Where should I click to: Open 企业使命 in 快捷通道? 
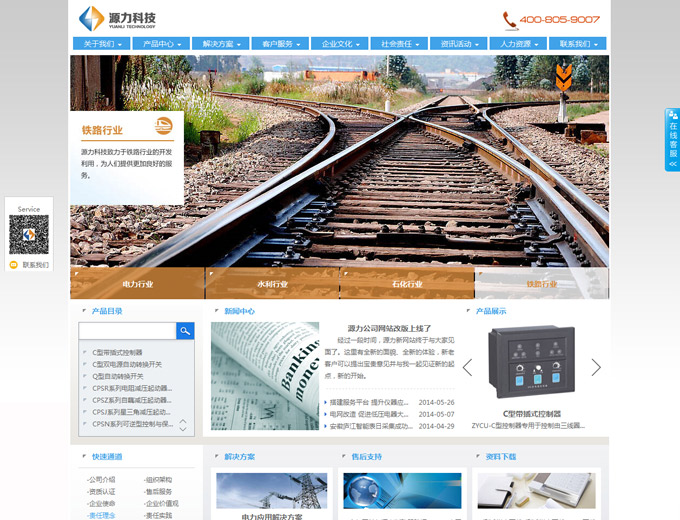[x=101, y=504]
